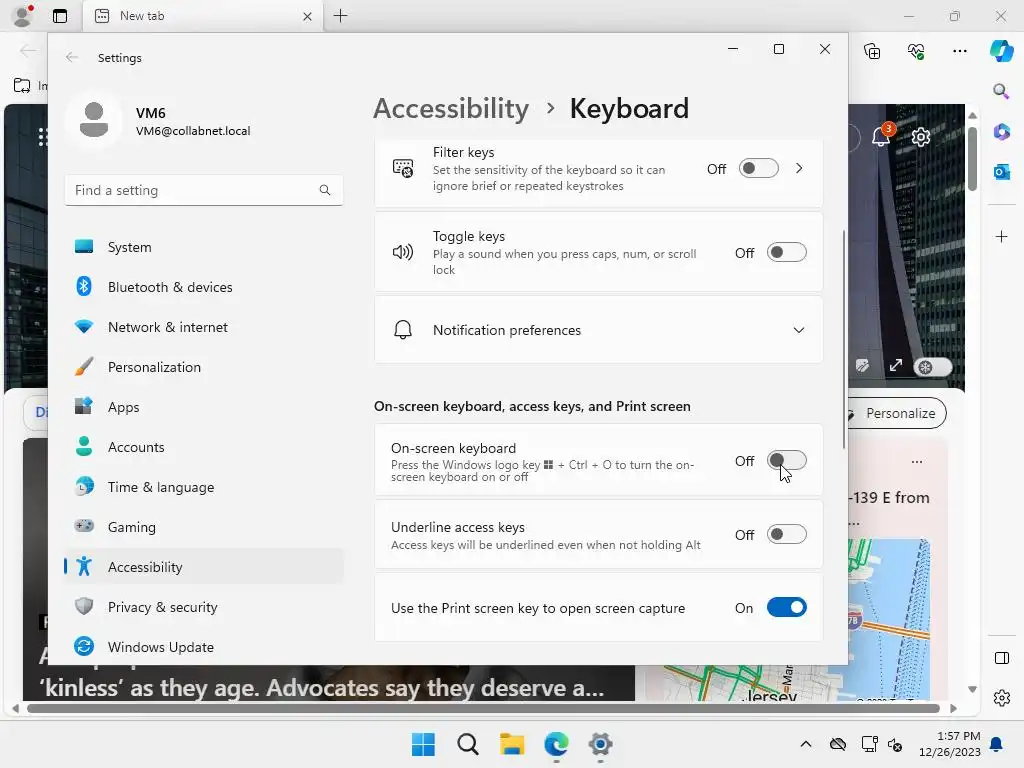
Task: Select the New tab tab in Edge
Action: point(202,16)
